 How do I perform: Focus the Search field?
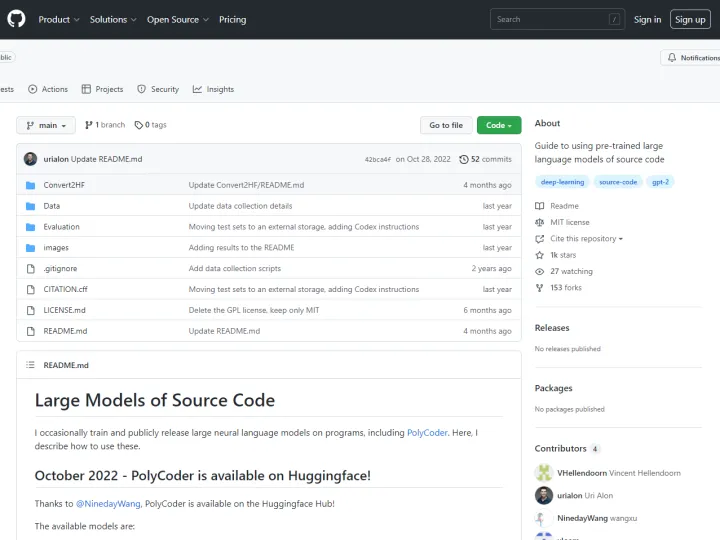coord(557,19)
